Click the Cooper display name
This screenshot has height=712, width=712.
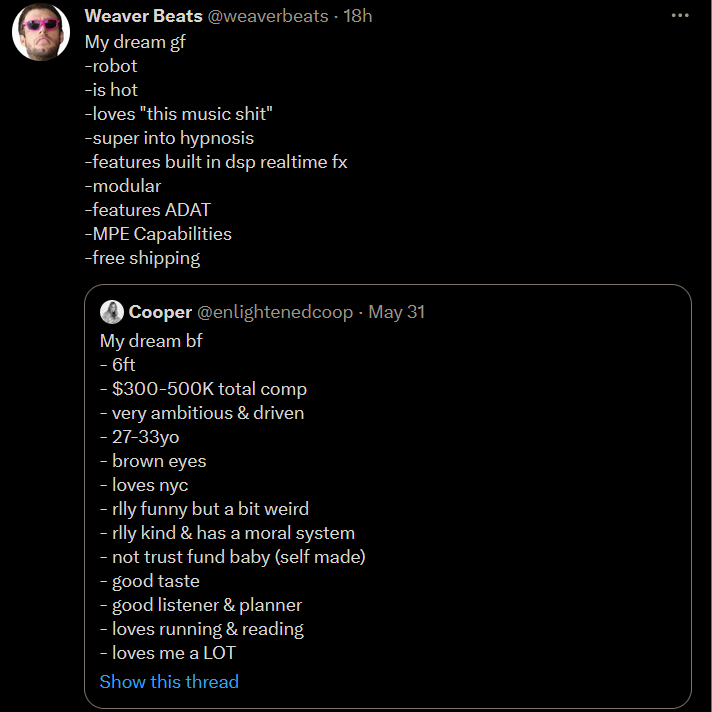point(160,312)
